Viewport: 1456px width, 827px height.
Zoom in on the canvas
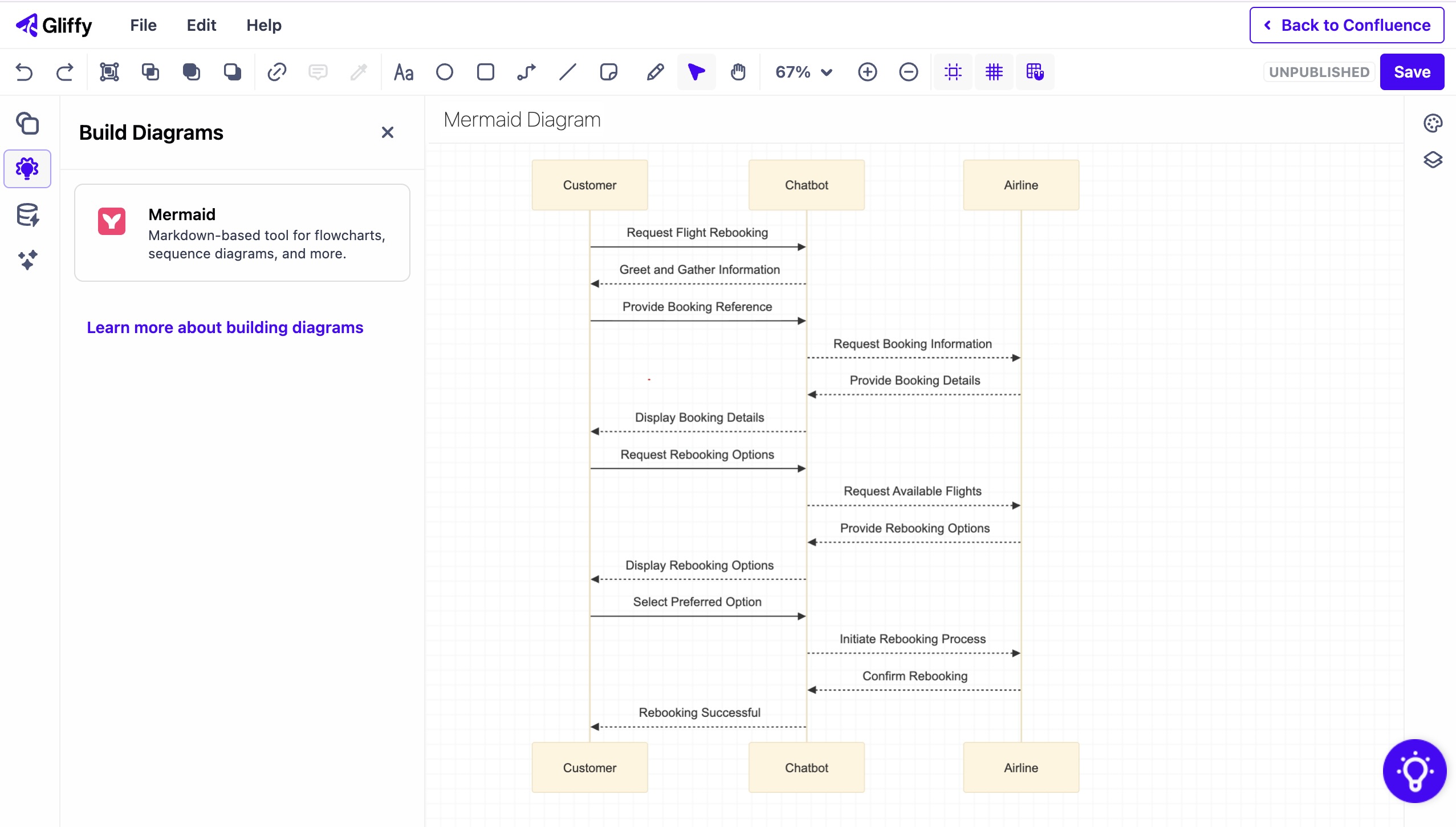867,72
